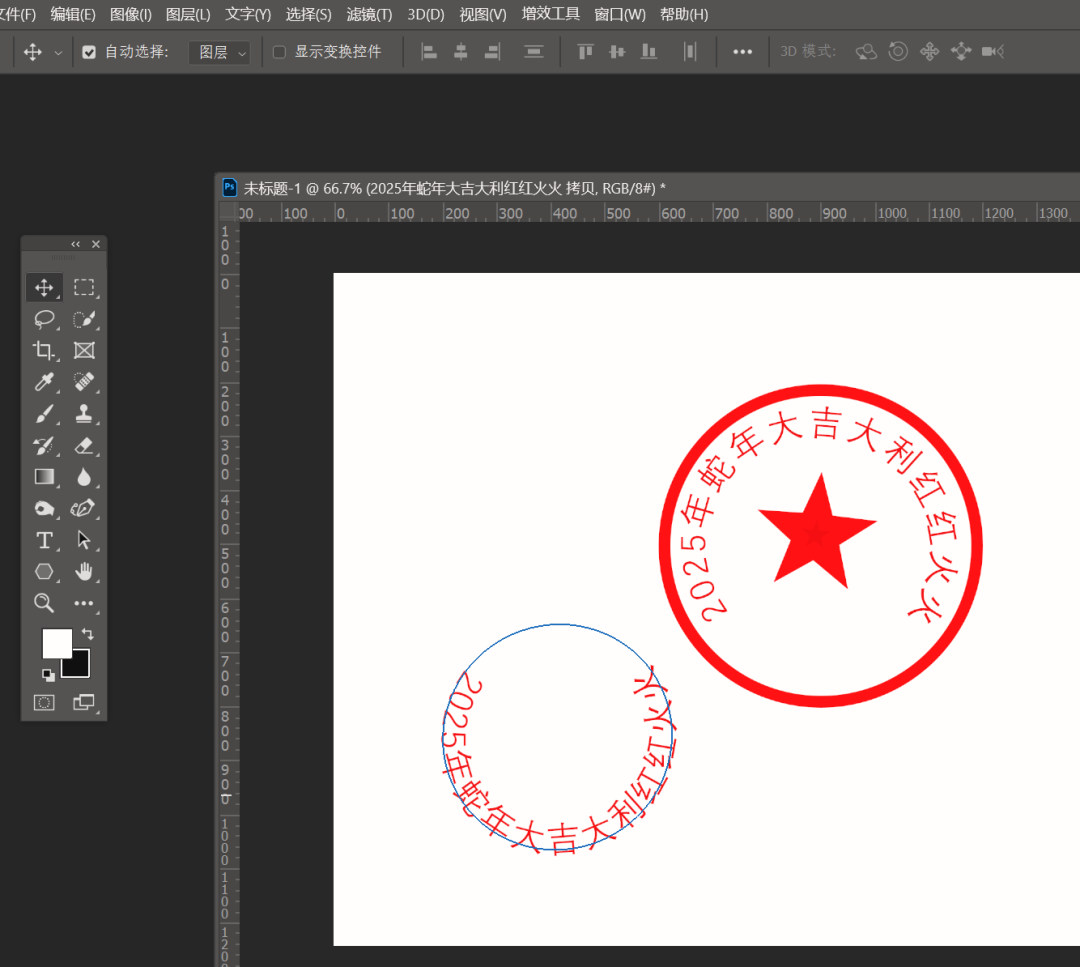Open the 编辑(E) menu

coord(73,14)
